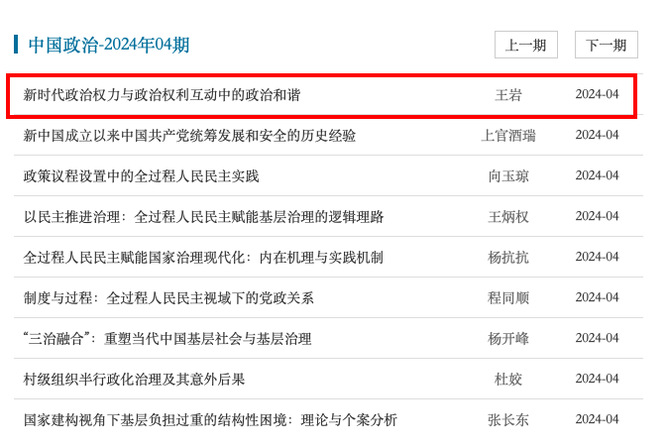Click the 下一期 next issue button
Image resolution: width=649 pixels, height=445 pixels.
pyautogui.click(x=606, y=45)
